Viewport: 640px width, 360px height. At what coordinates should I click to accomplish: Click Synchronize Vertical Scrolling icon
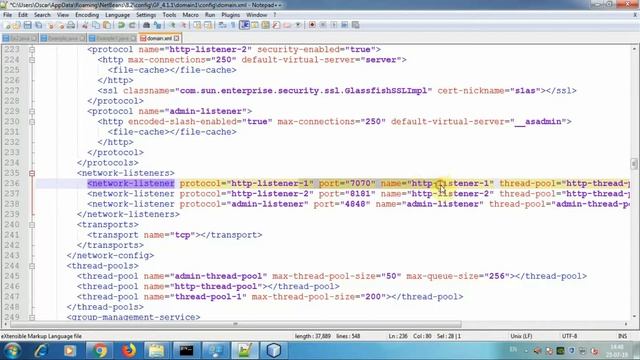coord(198,25)
